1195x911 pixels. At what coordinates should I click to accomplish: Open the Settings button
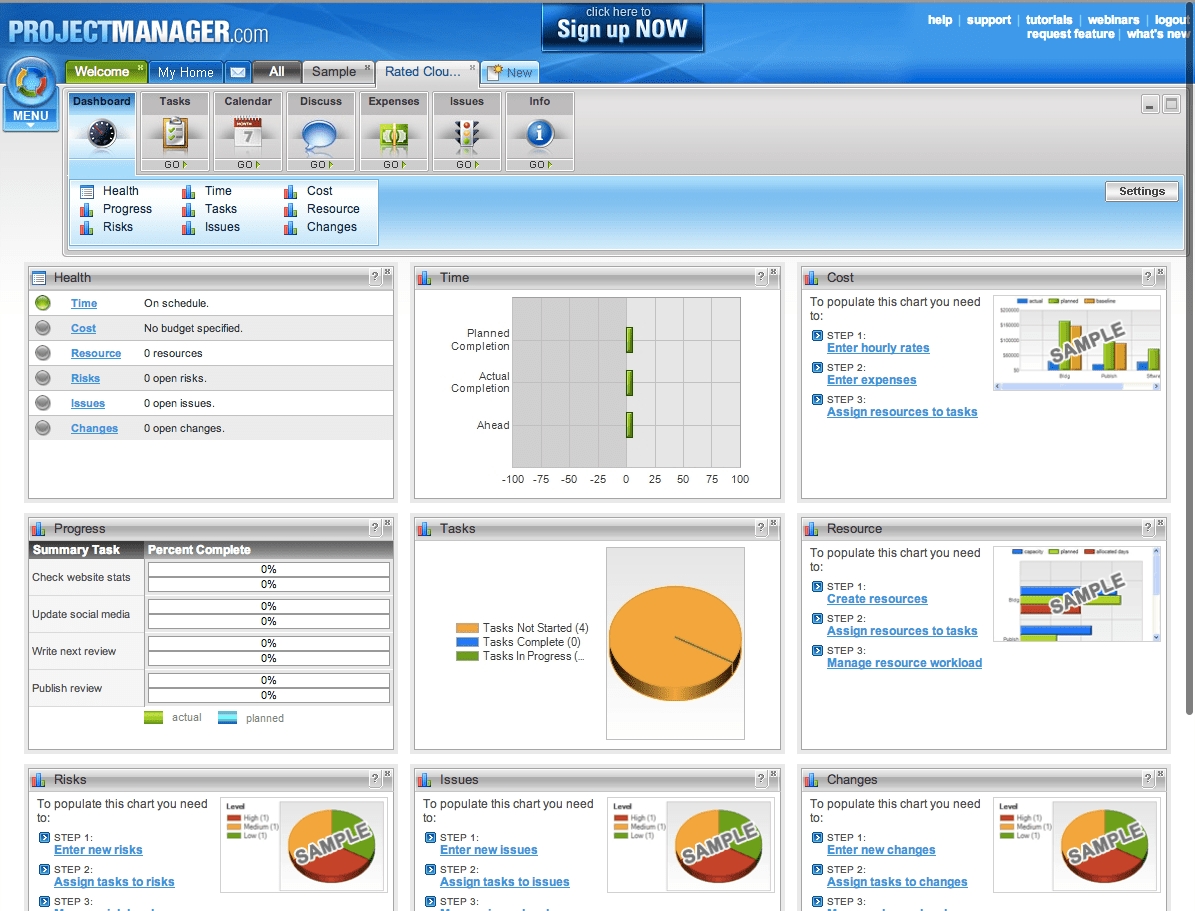click(x=1142, y=191)
